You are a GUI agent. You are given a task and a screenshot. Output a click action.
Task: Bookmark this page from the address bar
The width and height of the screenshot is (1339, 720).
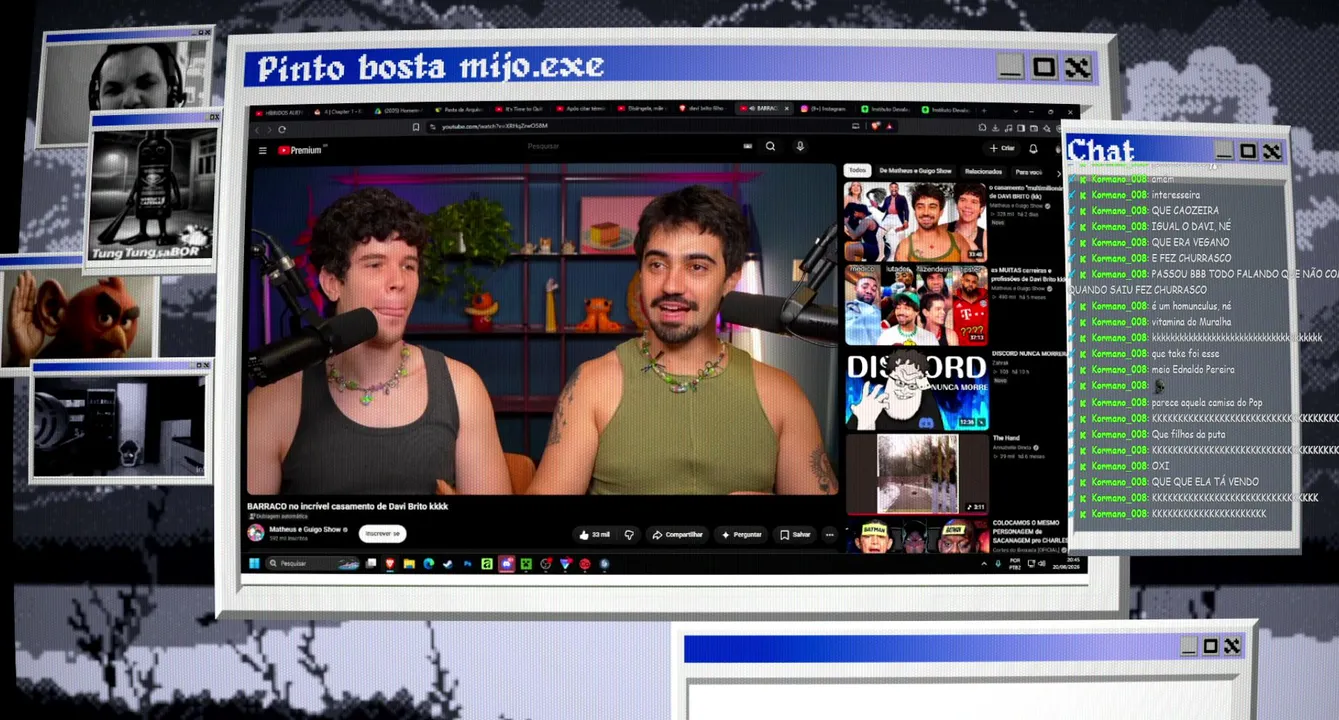(416, 127)
